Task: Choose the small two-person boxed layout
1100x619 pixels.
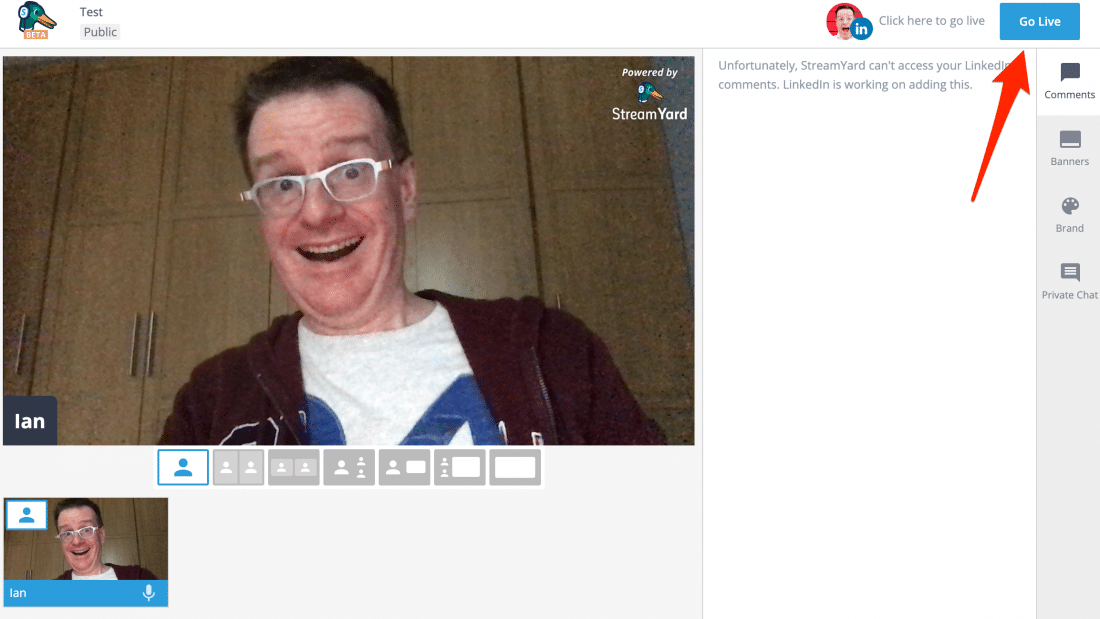Action: coord(294,467)
